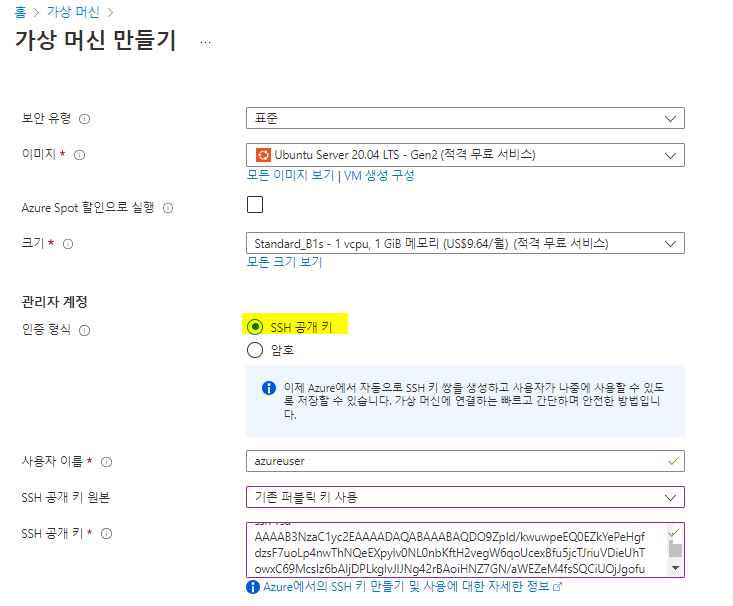
Task: Open the 보안 유형 dropdown
Action: (x=465, y=118)
